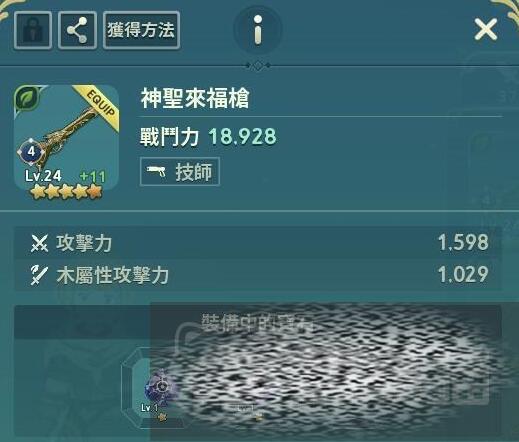The width and height of the screenshot is (519, 442).
Task: Toggle the item lock icon
Action: tap(33, 30)
